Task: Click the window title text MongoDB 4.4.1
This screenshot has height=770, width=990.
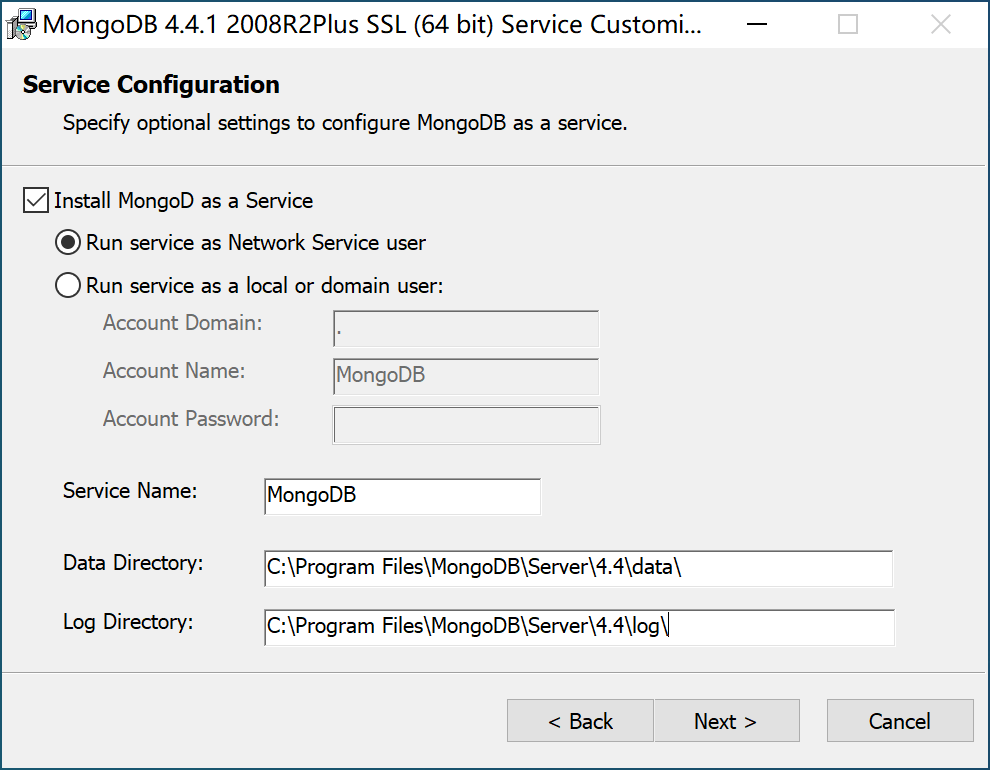Action: click(373, 25)
